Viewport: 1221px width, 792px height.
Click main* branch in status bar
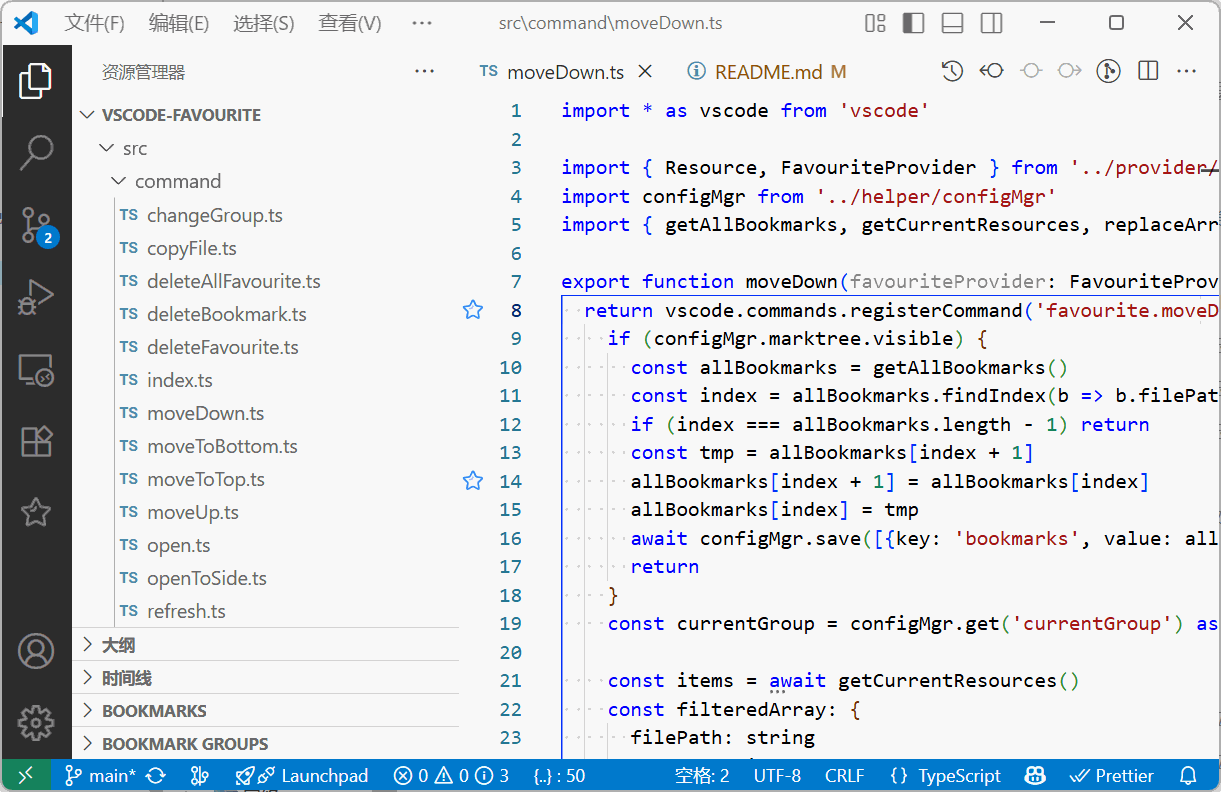click(x=101, y=775)
